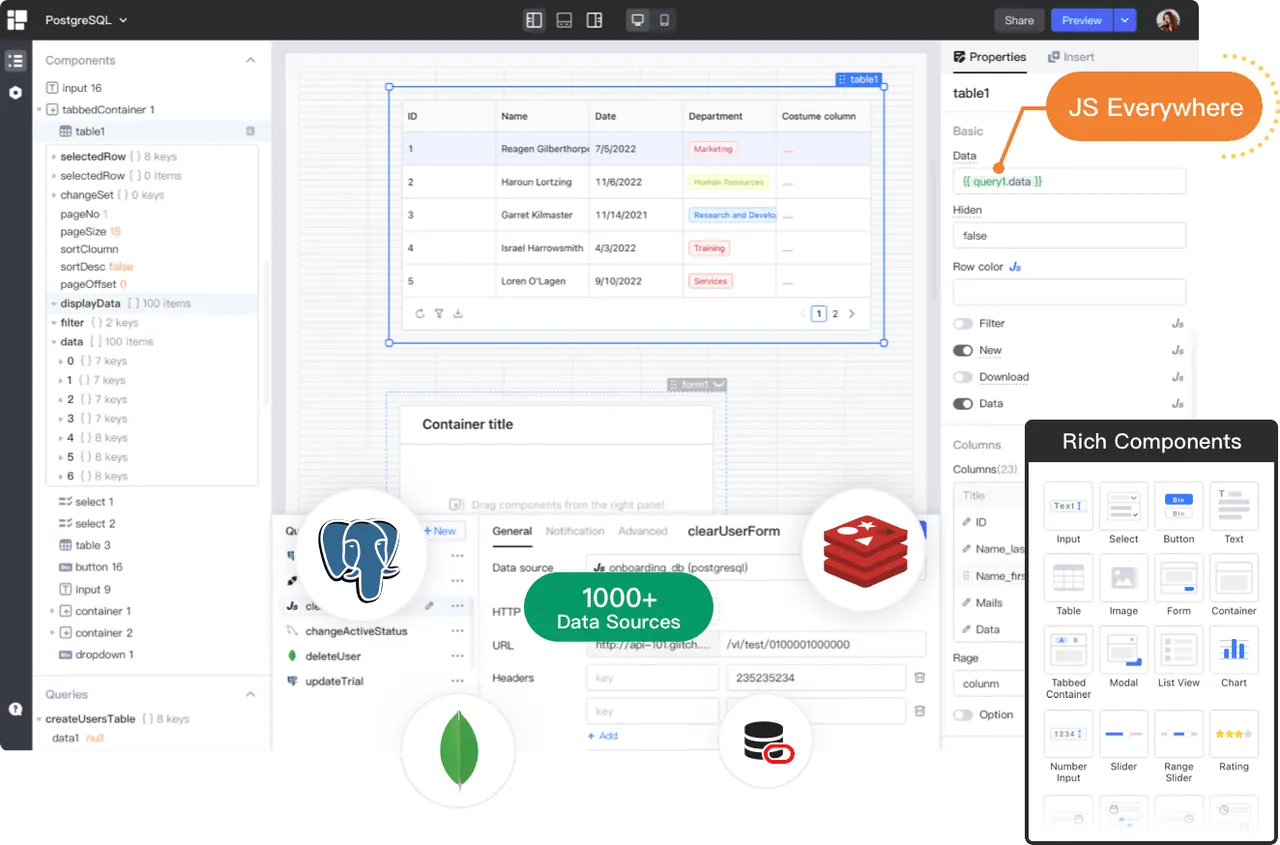Turn off the Data toggle switch
This screenshot has width=1280, height=845.
[963, 404]
